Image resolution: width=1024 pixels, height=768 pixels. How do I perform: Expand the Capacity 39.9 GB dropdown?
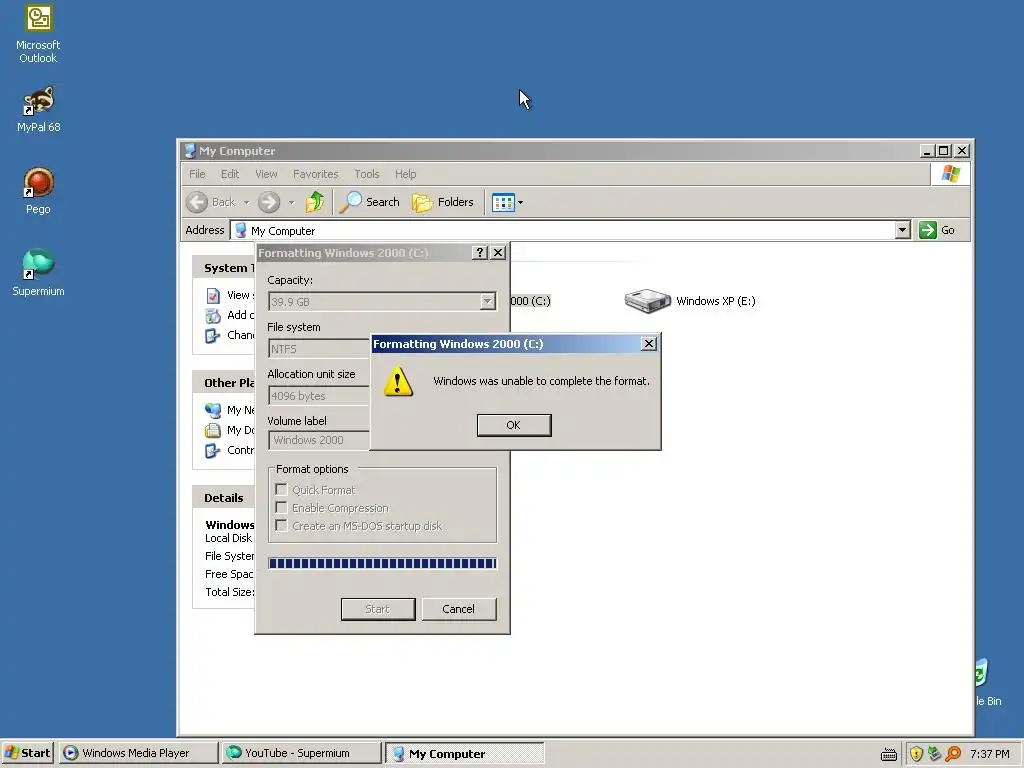[x=487, y=302]
